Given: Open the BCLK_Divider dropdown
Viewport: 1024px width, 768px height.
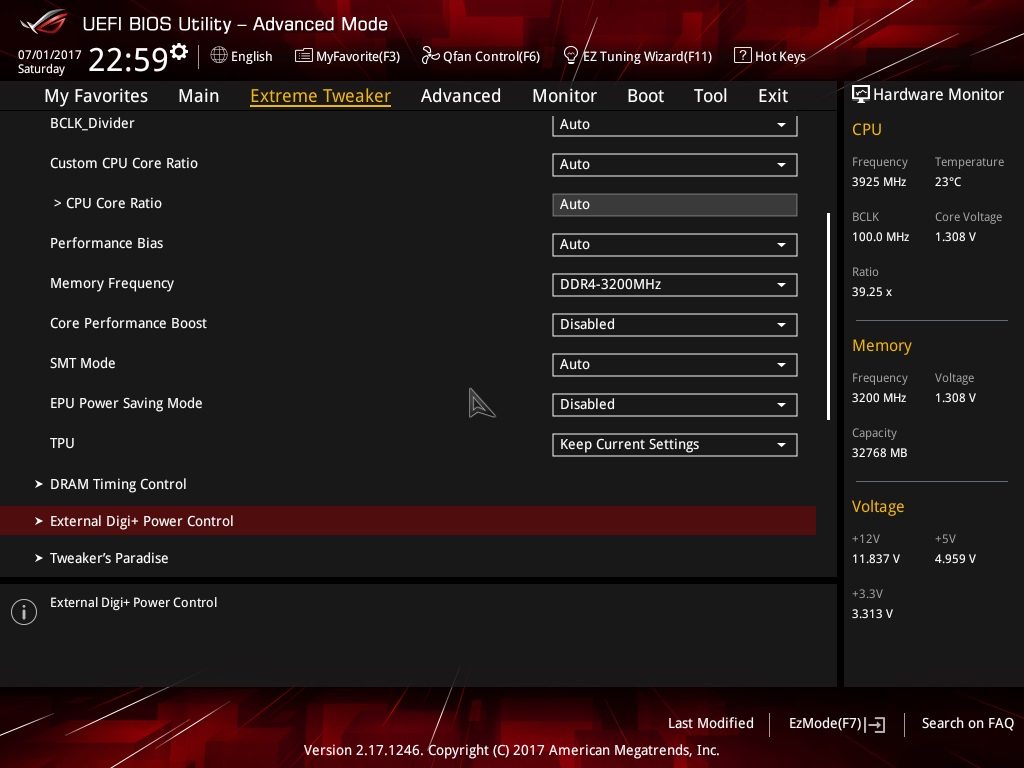Looking at the screenshot, I should 675,125.
